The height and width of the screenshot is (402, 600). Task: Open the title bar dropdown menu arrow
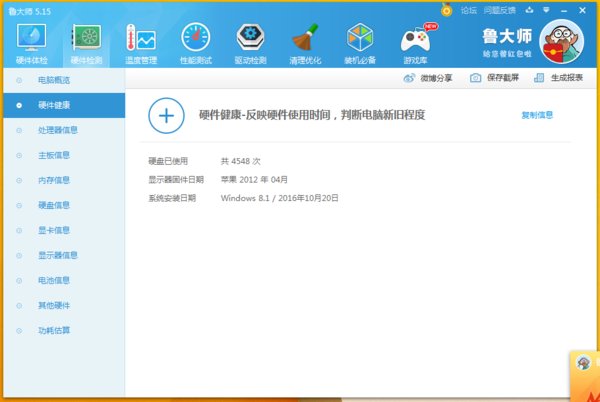(546, 10)
